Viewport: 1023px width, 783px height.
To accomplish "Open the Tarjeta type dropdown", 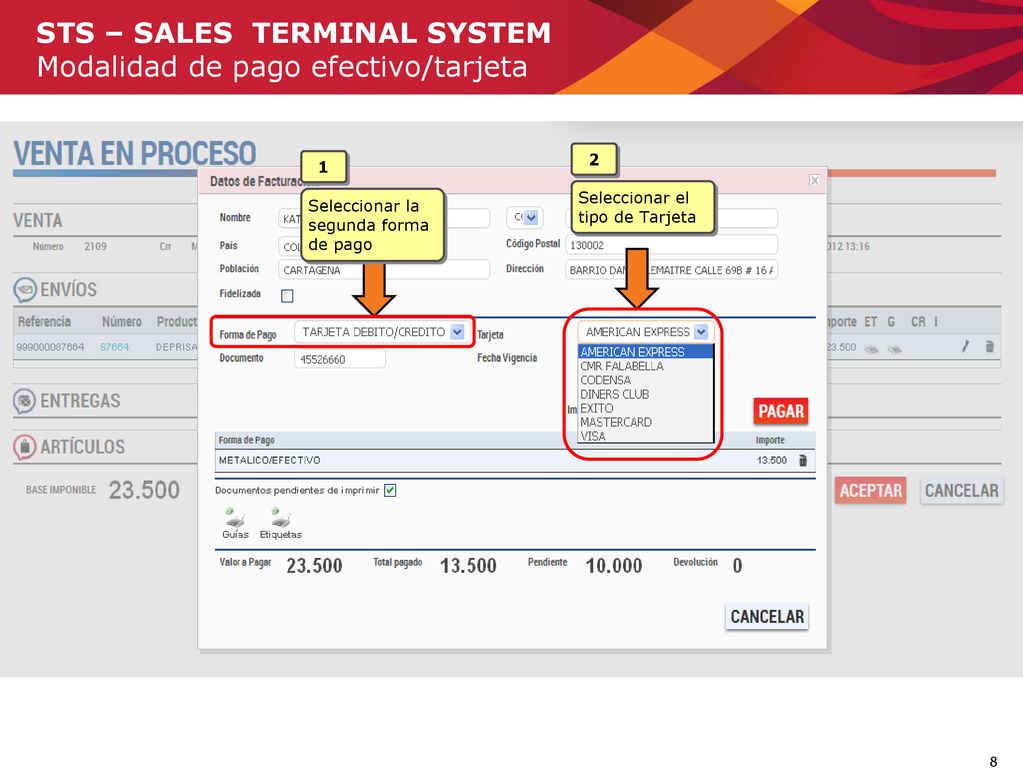I will pyautogui.click(x=701, y=332).
